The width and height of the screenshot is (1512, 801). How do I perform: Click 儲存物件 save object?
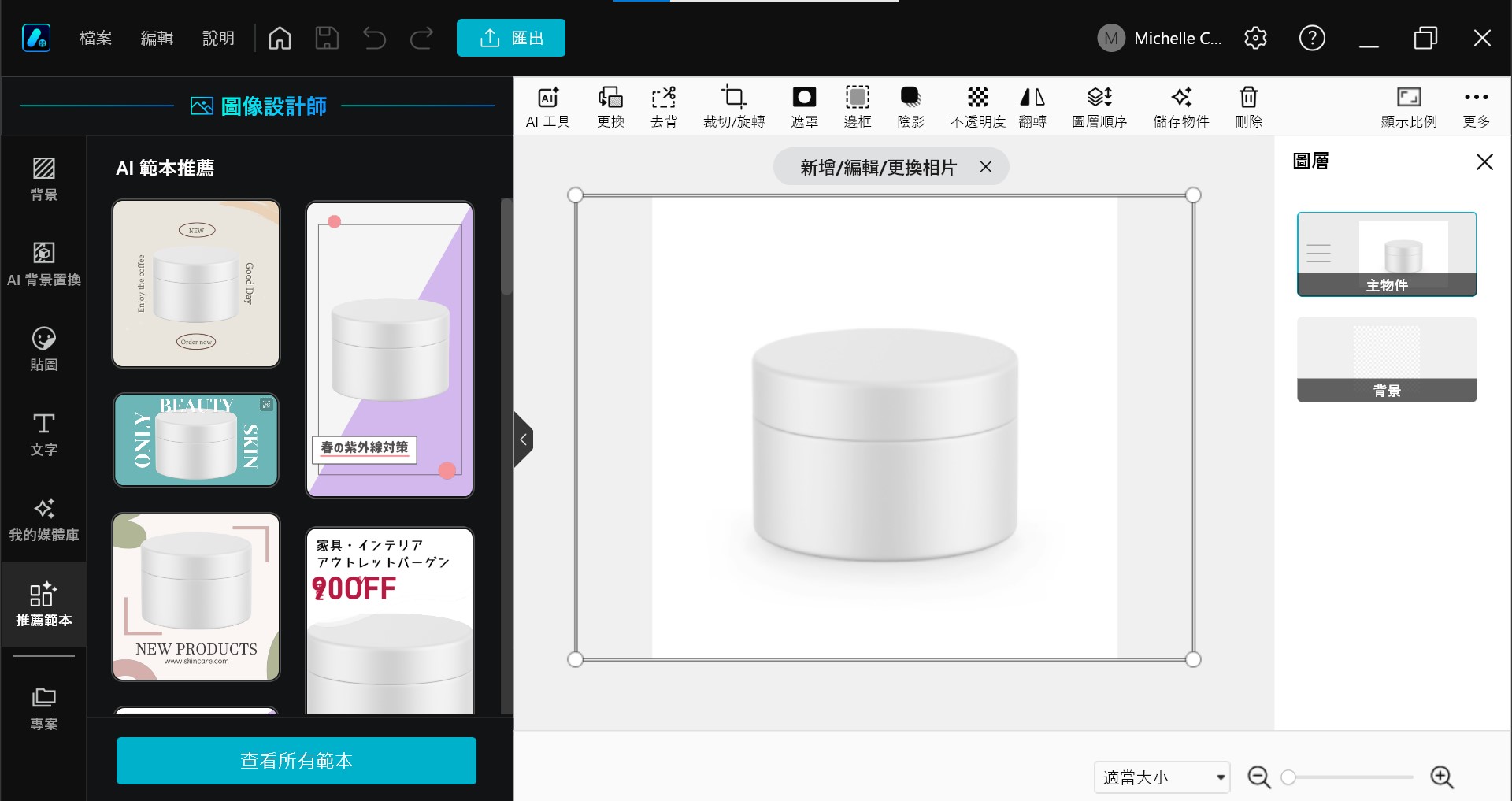point(1181,107)
